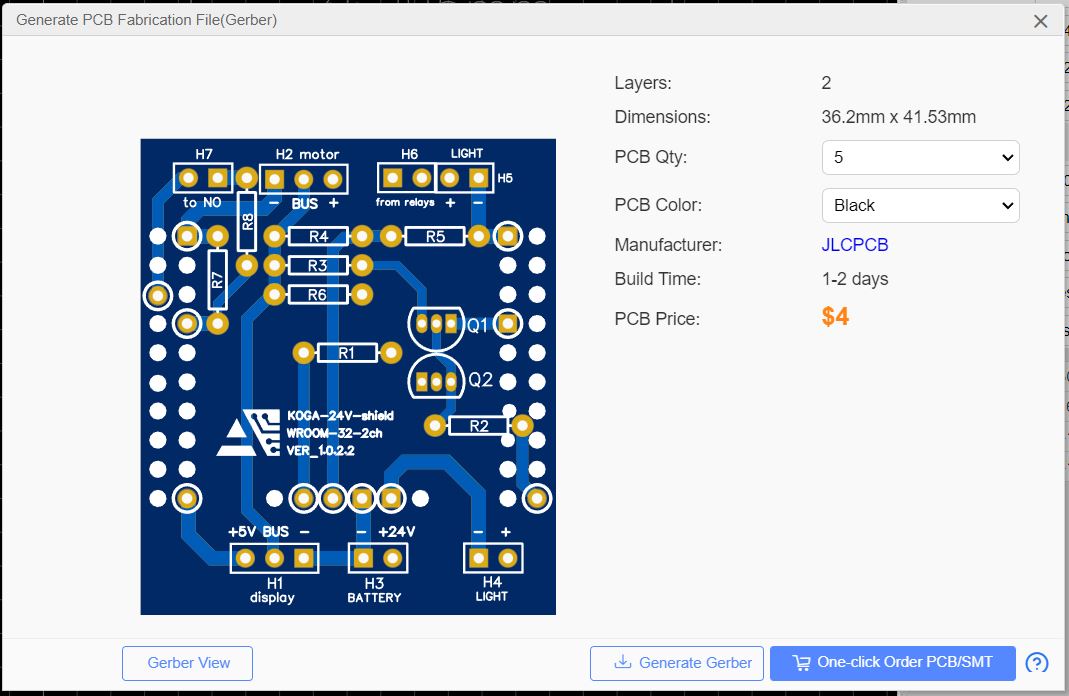1069x696 pixels.
Task: Click the vertical scrollbar at the right edge
Action: pos(1062,350)
